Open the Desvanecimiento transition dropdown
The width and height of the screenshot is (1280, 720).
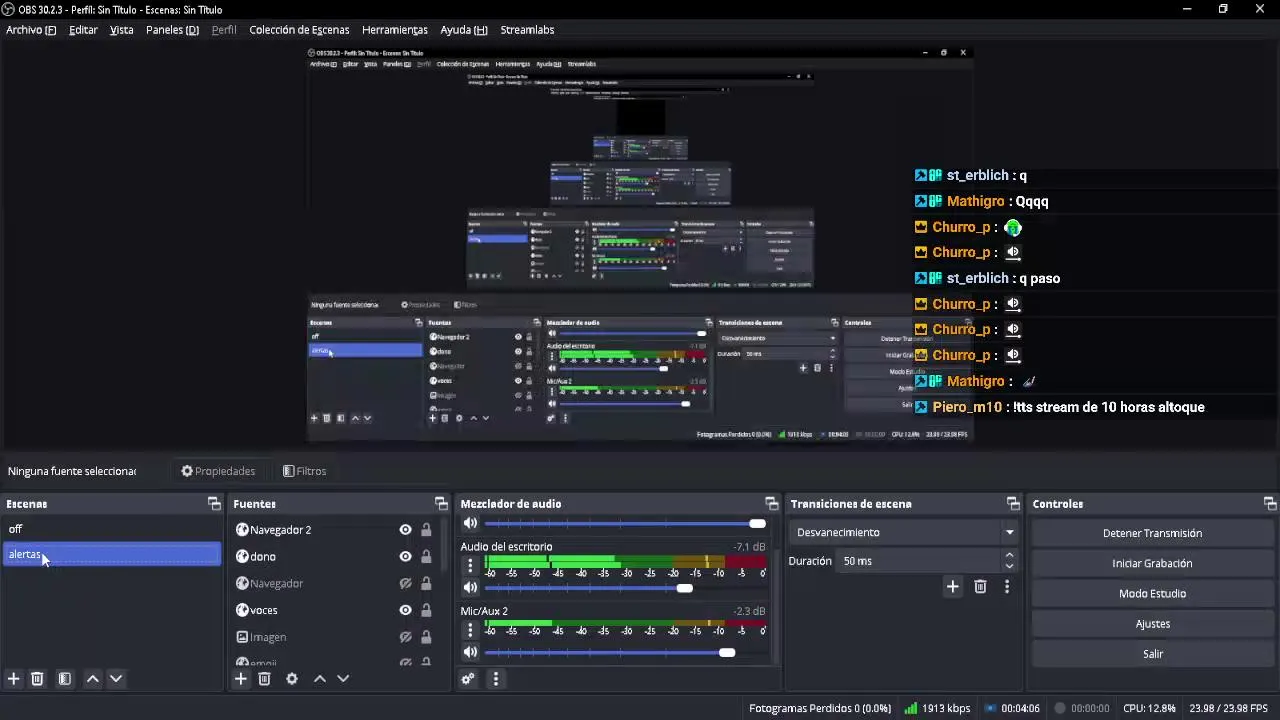tap(904, 532)
